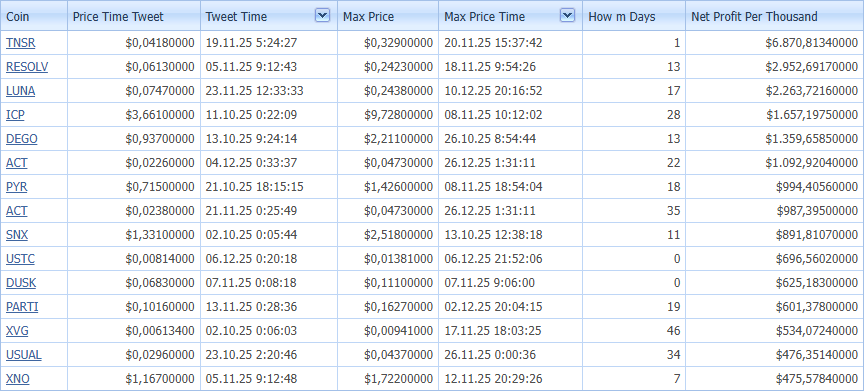Select net profit $1.092,92040000
864x391 pixels.
811,162
